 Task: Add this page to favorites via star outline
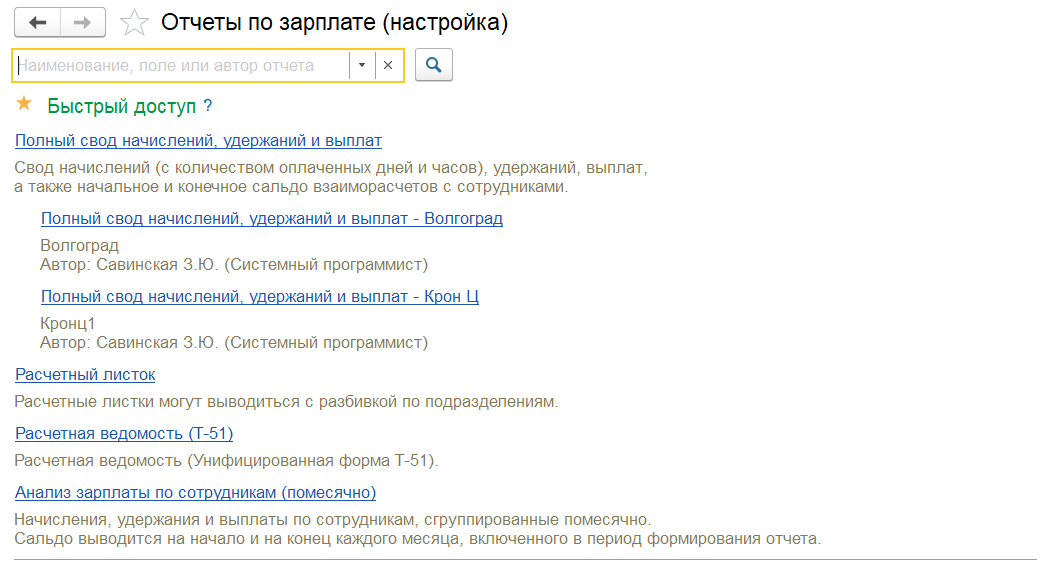point(134,23)
